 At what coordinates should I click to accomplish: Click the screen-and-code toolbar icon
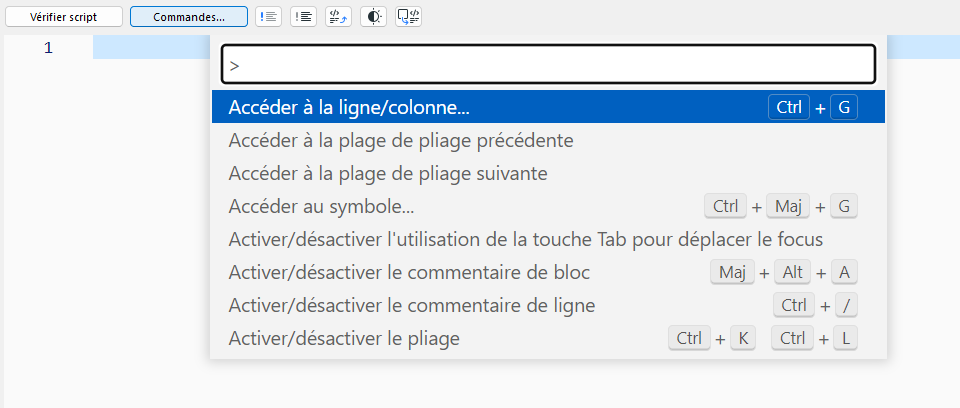[x=408, y=17]
